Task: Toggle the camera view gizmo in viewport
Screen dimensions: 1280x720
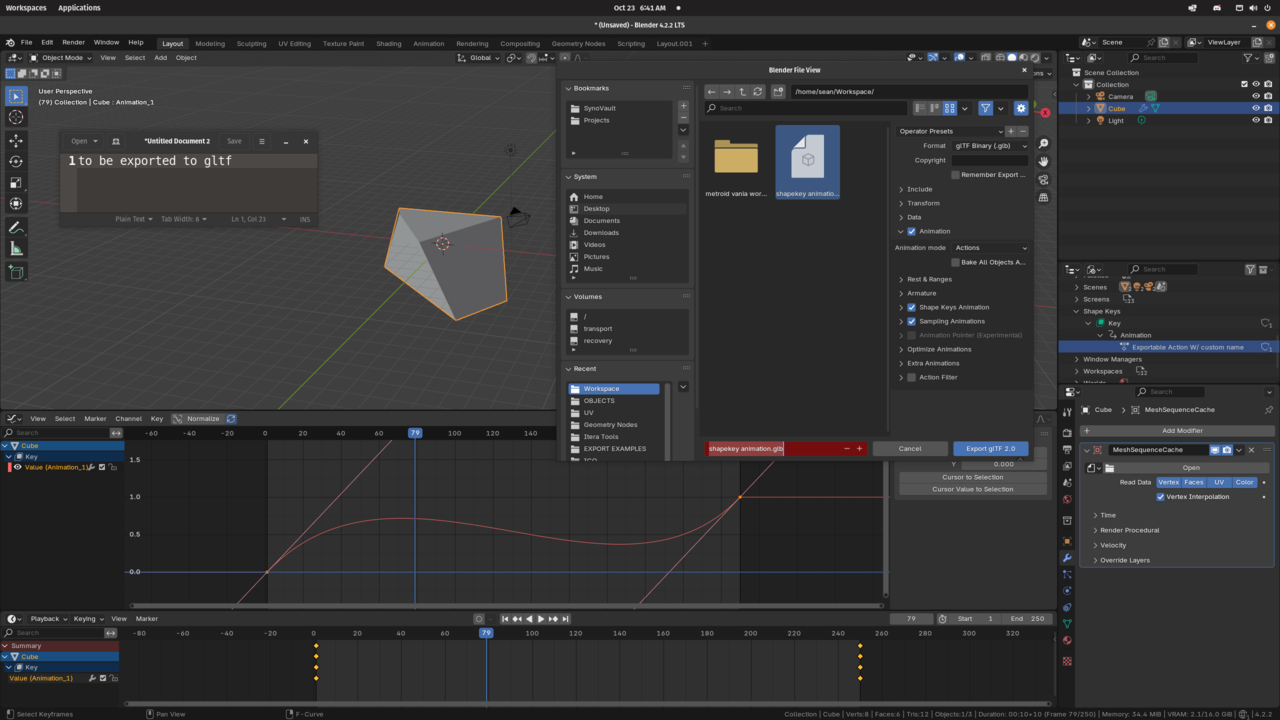Action: [x=1044, y=180]
